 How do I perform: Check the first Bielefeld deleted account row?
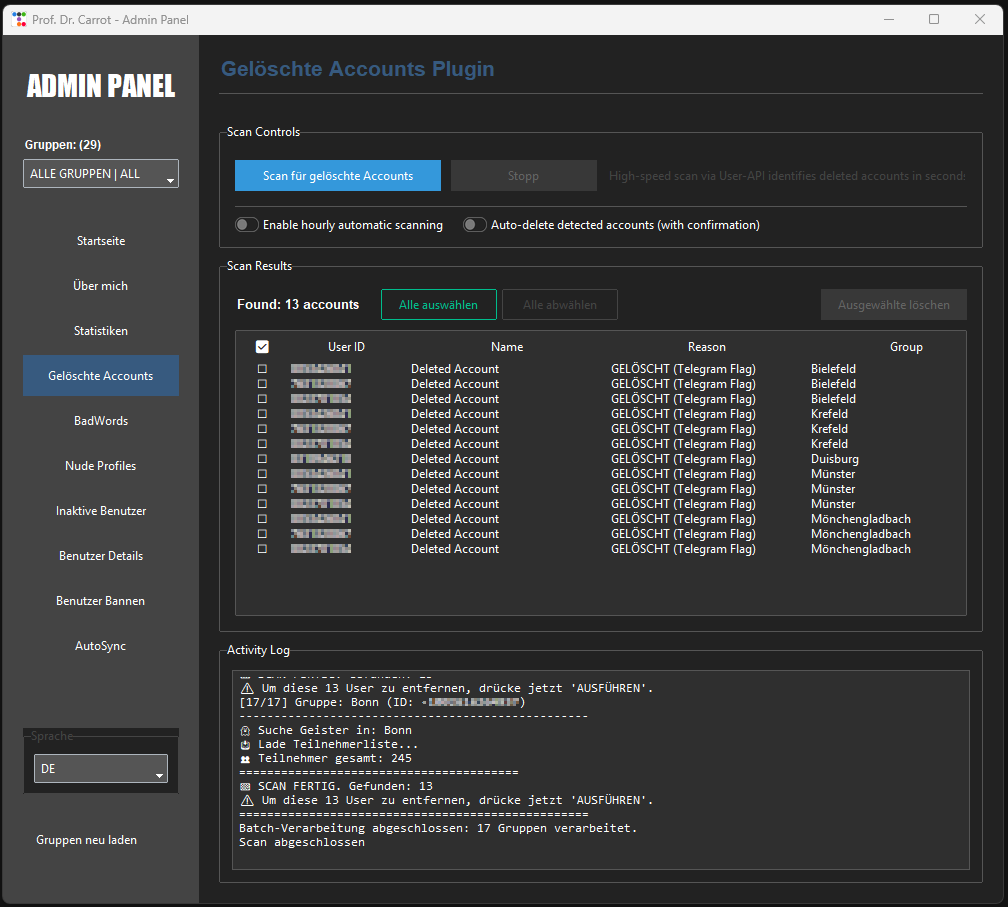262,369
